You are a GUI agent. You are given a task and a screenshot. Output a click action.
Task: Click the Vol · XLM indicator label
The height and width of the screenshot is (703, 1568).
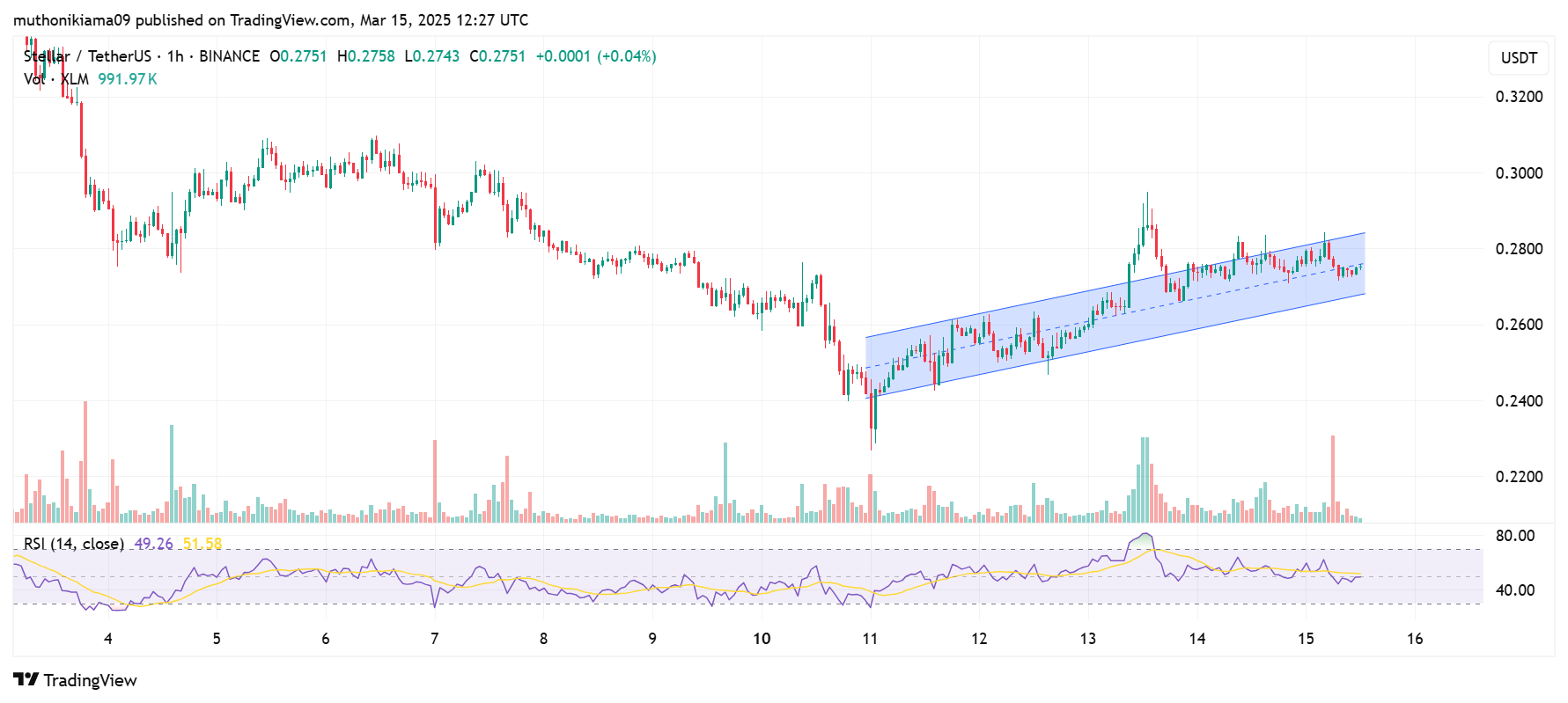coord(56,79)
